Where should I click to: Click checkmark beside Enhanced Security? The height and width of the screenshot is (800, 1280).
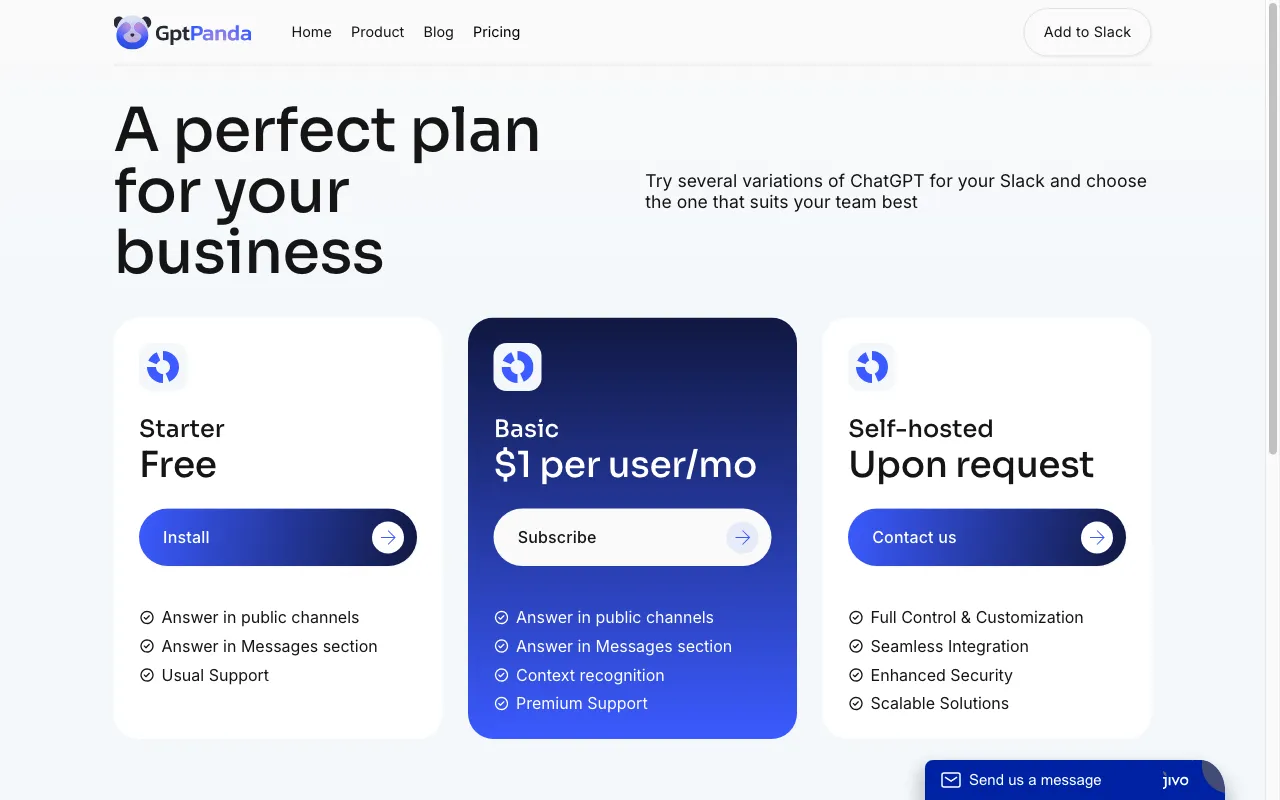click(x=856, y=675)
